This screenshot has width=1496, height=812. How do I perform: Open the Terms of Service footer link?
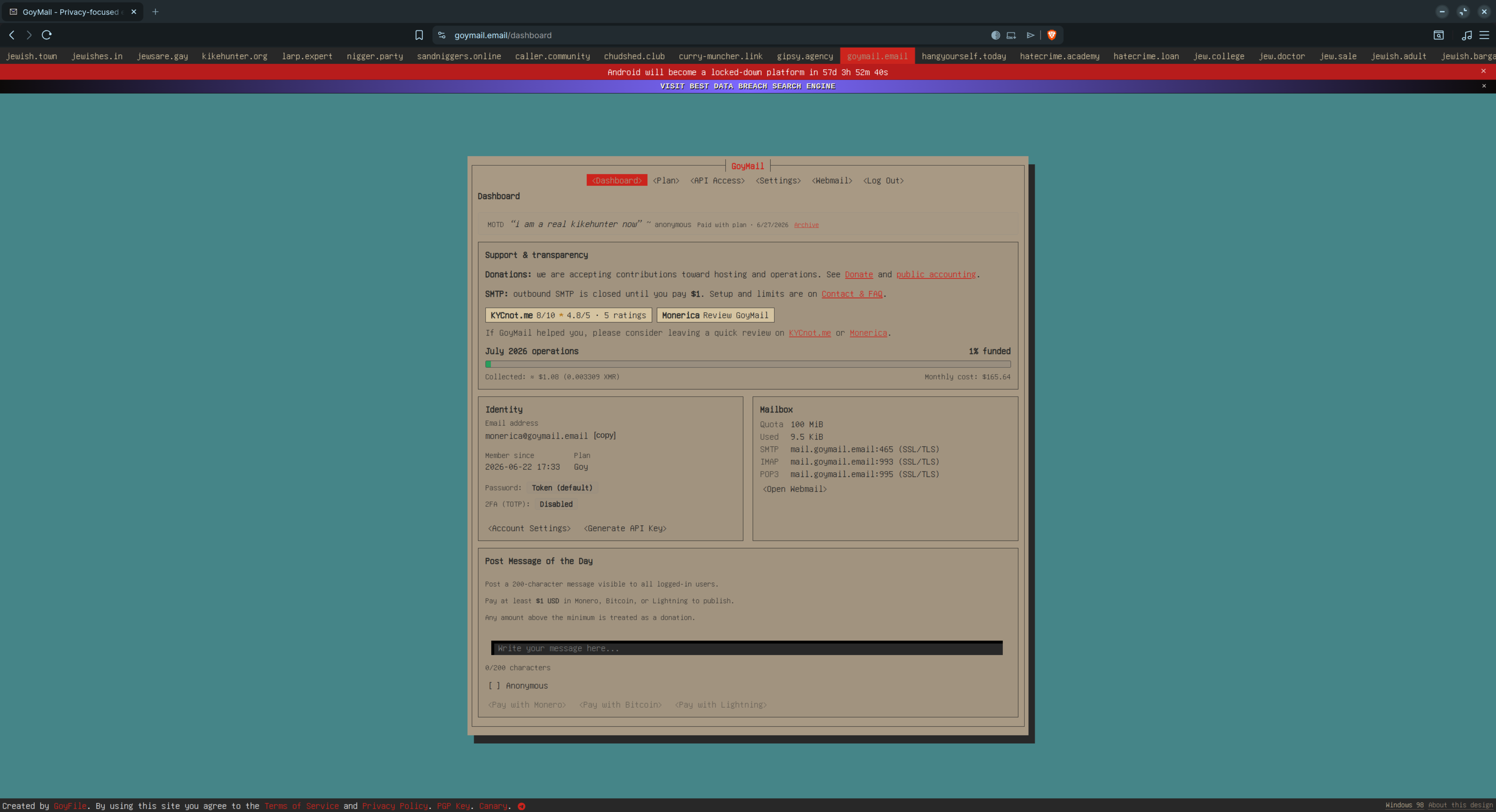click(302, 806)
